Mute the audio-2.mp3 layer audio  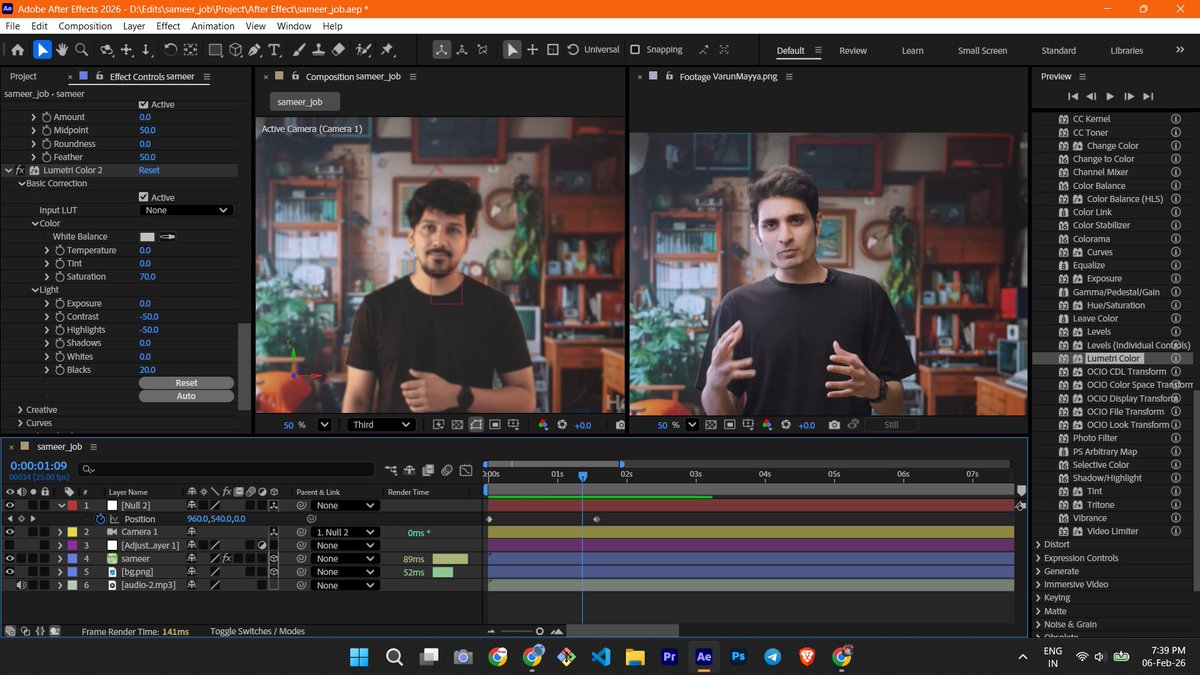point(21,584)
